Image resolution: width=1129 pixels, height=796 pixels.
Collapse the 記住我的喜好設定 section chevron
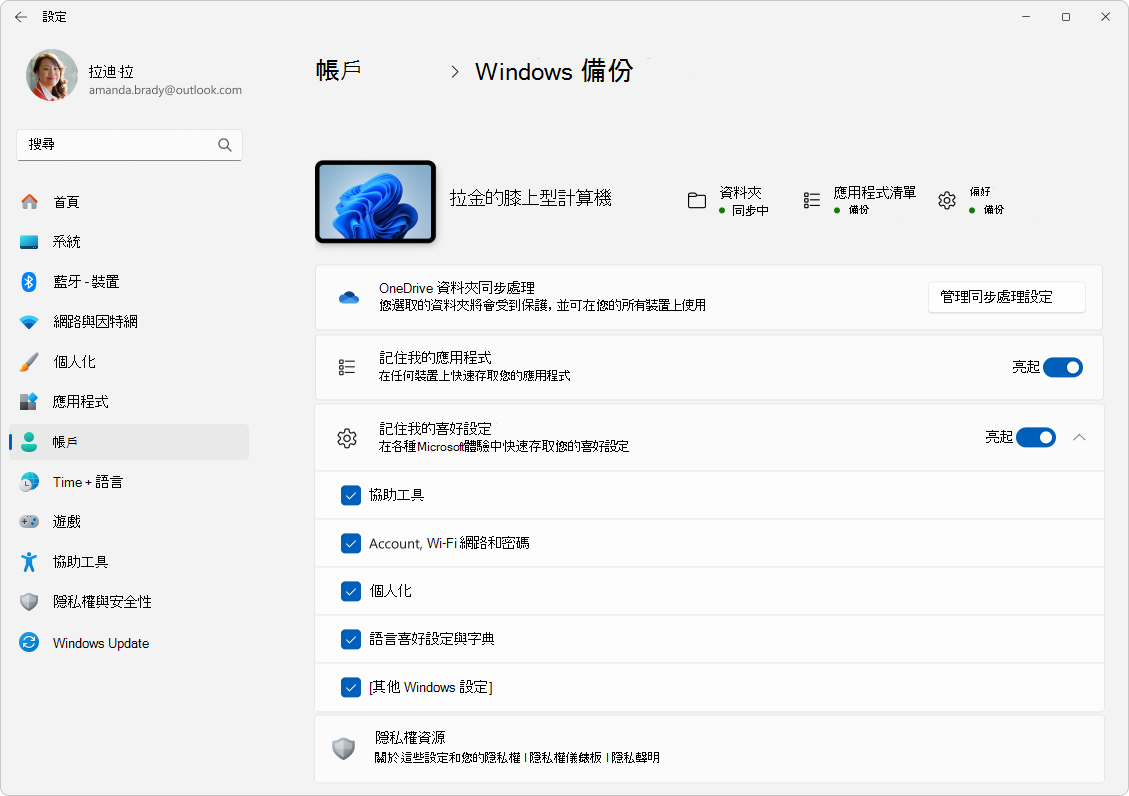tap(1079, 438)
